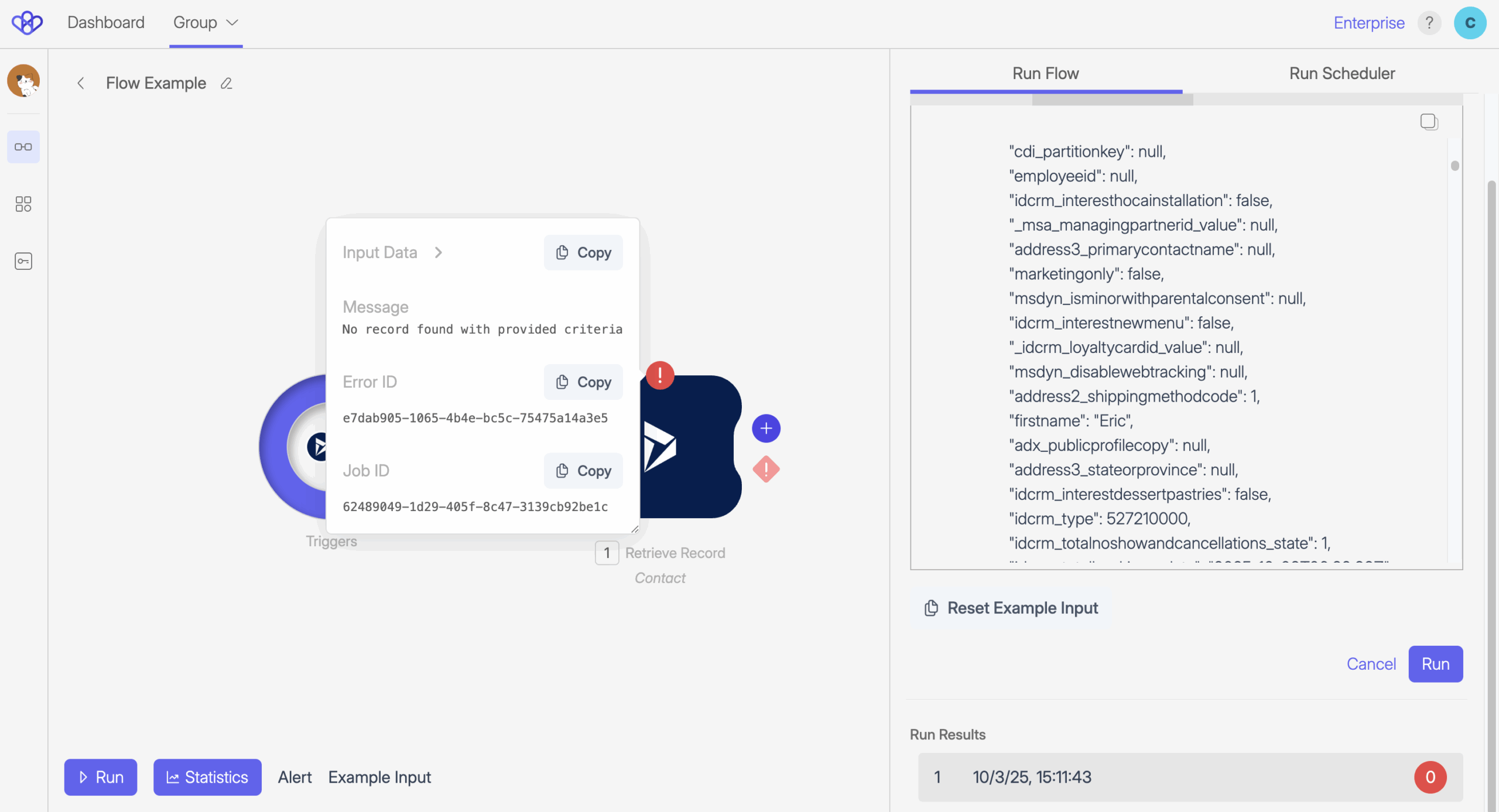Click the flows icon in left sidebar
This screenshot has height=812, width=1499.
pyautogui.click(x=23, y=147)
